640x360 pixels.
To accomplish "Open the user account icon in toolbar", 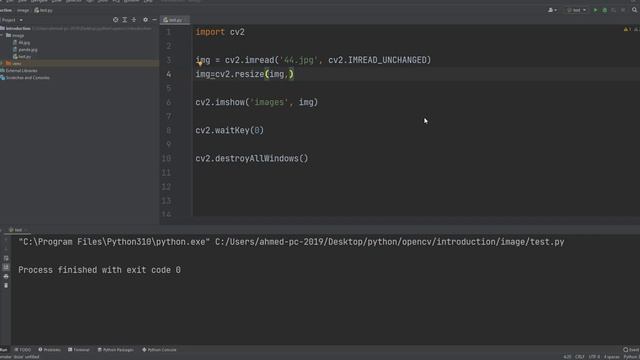I will pyautogui.click(x=552, y=10).
